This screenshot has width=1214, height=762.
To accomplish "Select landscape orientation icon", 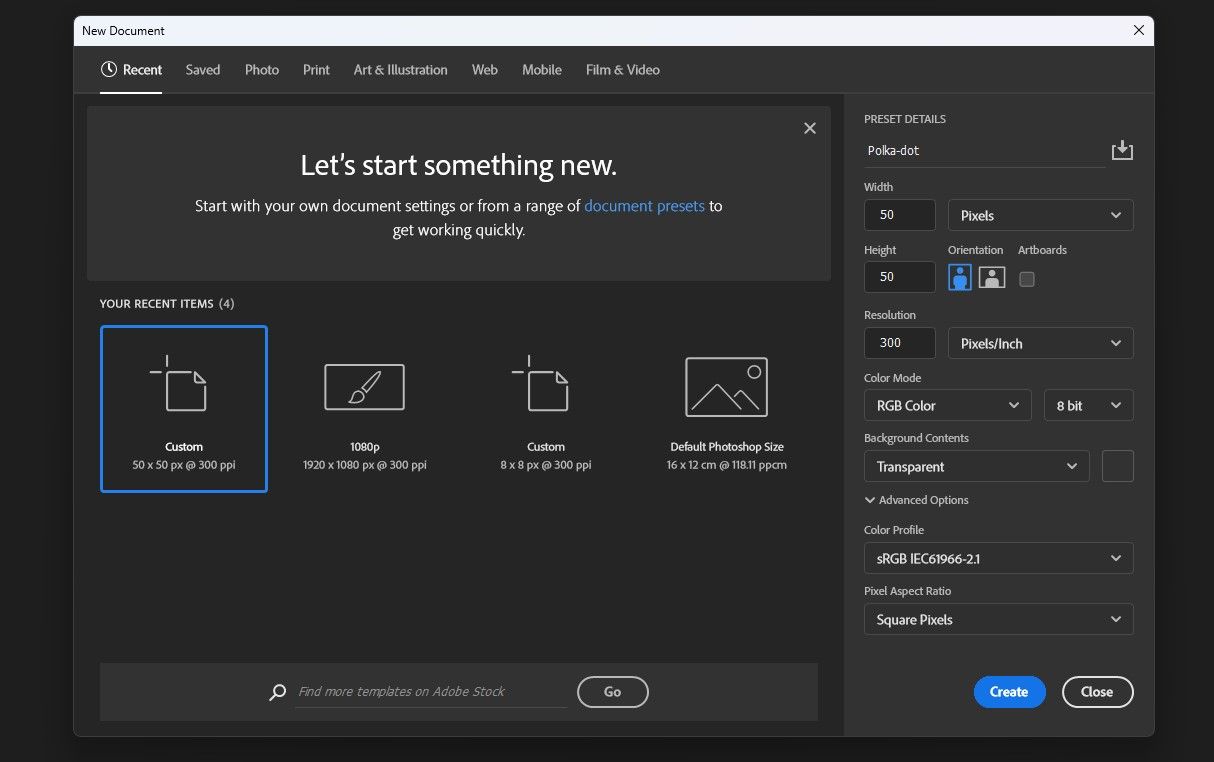I will (x=991, y=277).
